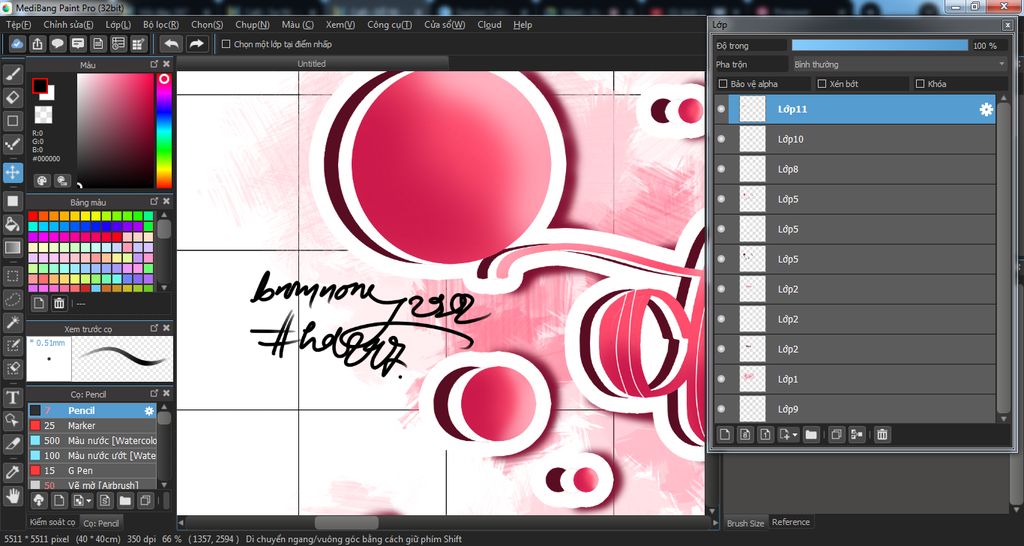Viewport: 1024px width, 546px height.
Task: Delete layer with the trash icon
Action: (882, 434)
